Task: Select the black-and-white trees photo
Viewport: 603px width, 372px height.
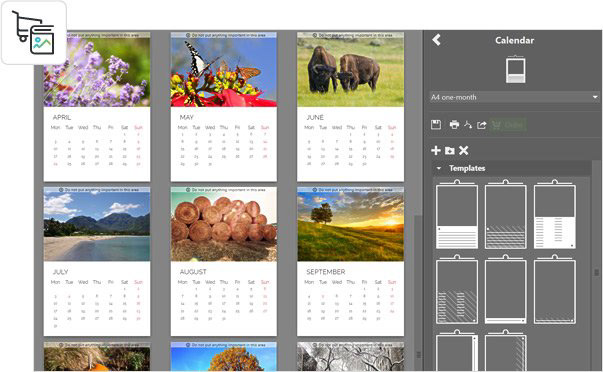Action: coord(350,357)
